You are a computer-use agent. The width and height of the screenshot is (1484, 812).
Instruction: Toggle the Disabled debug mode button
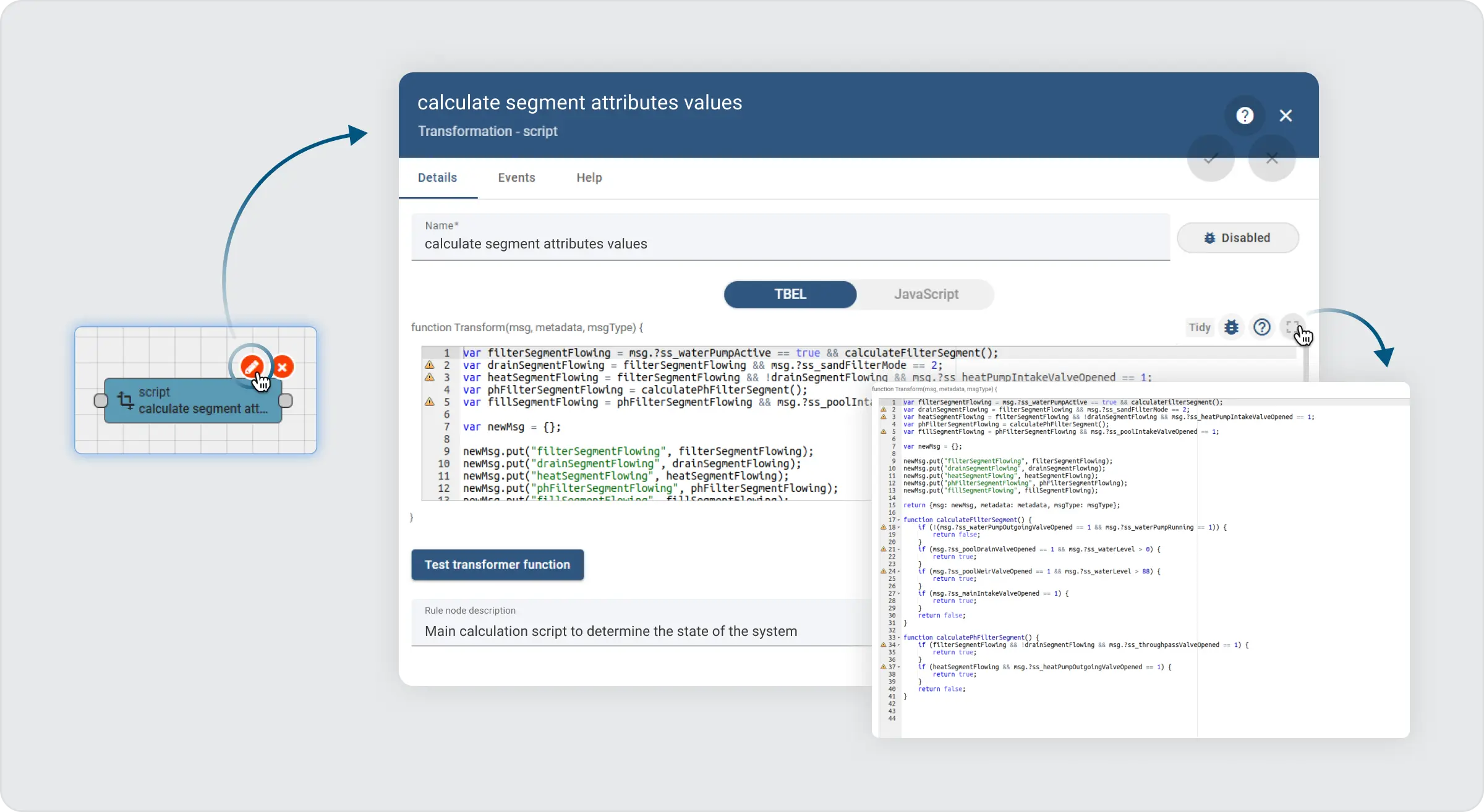click(1237, 238)
